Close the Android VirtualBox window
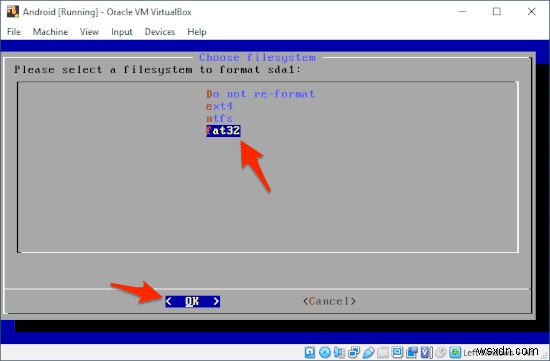 coord(531,12)
